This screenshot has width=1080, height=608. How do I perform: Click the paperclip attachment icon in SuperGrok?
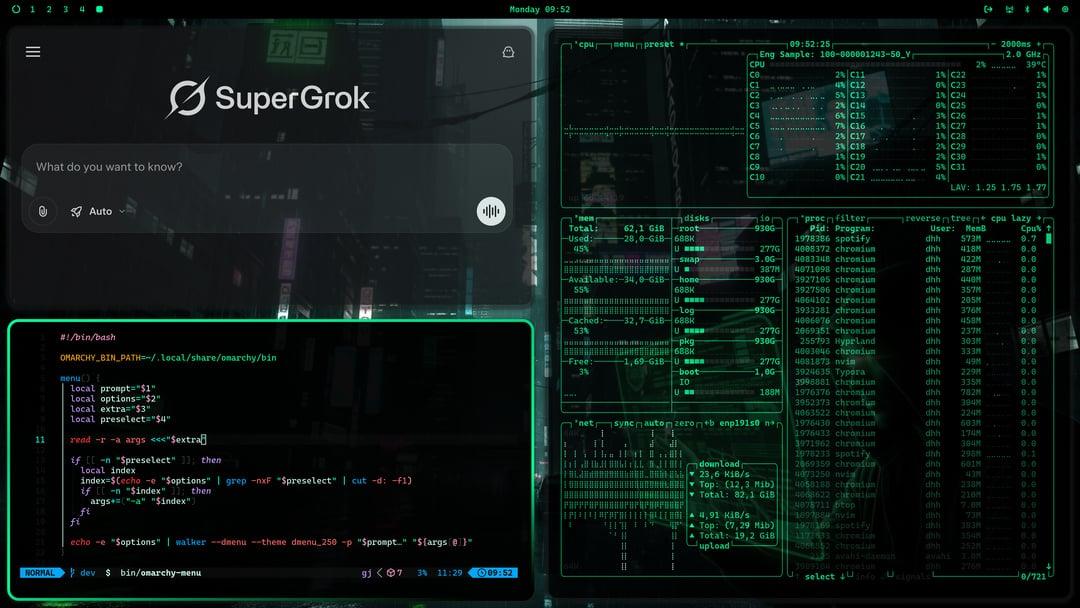click(x=43, y=211)
